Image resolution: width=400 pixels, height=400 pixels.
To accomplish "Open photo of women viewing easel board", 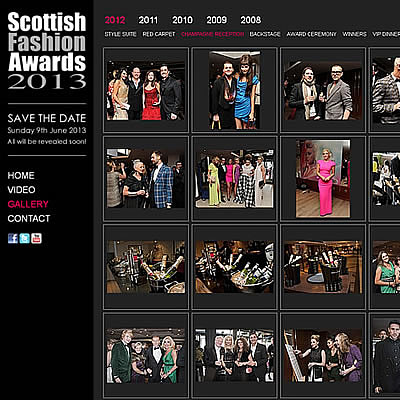I will [x=323, y=356].
